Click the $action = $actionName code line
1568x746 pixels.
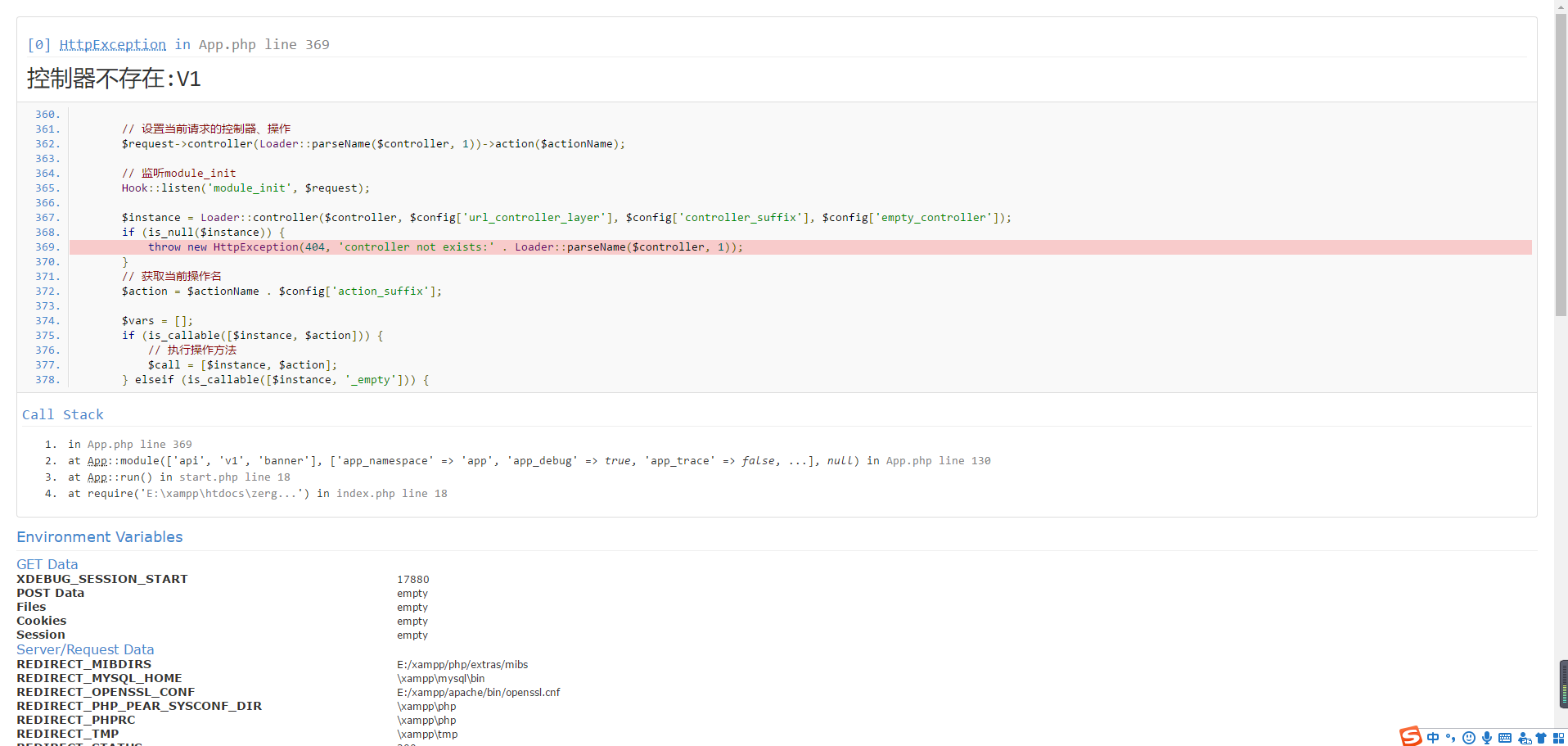point(282,292)
